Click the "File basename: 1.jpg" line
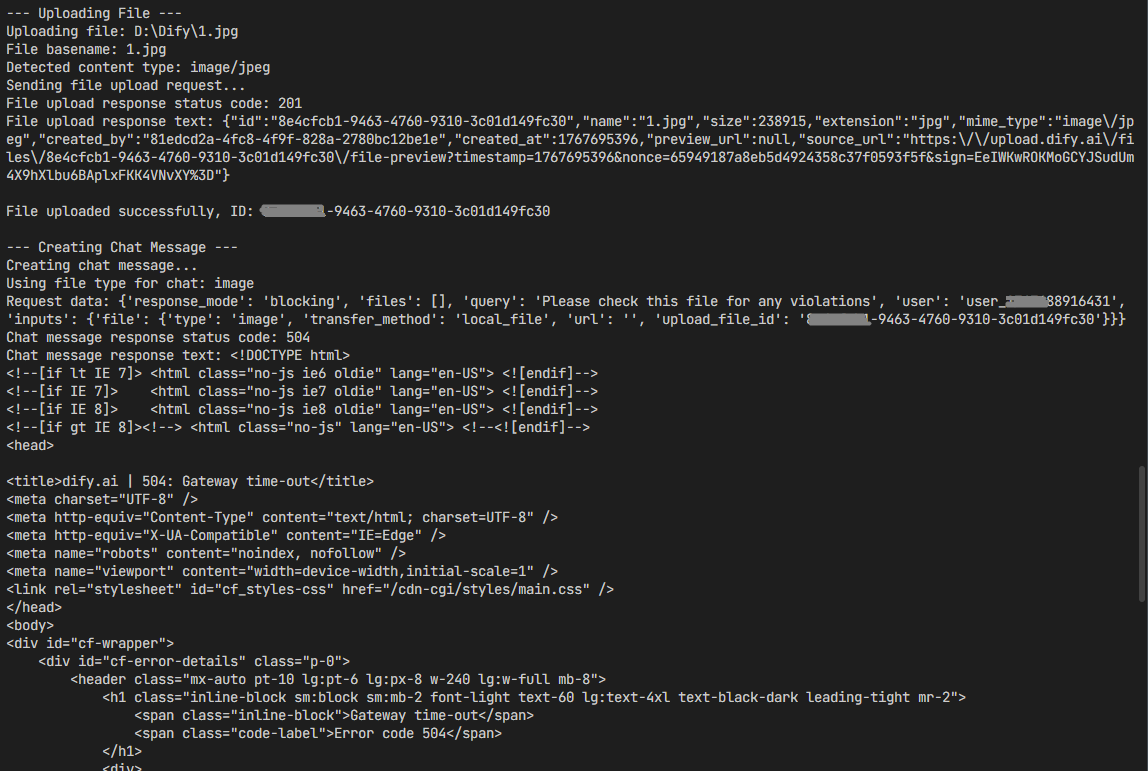Viewport: 1148px width, 771px height. 86,50
